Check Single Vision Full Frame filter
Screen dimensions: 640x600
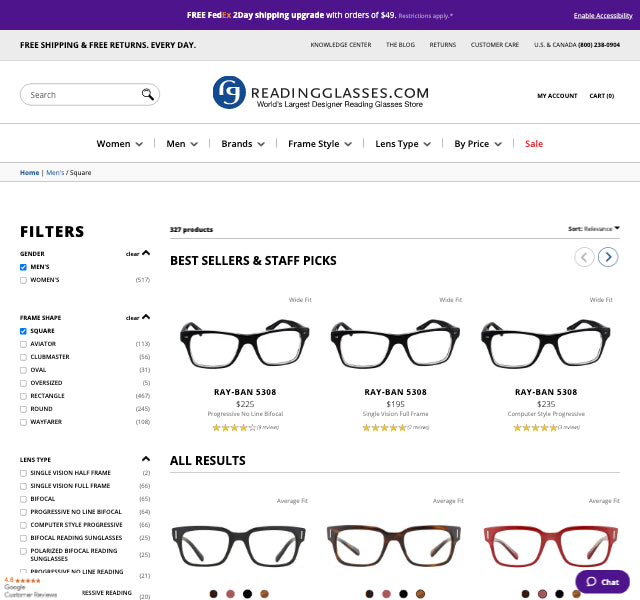tap(23, 486)
